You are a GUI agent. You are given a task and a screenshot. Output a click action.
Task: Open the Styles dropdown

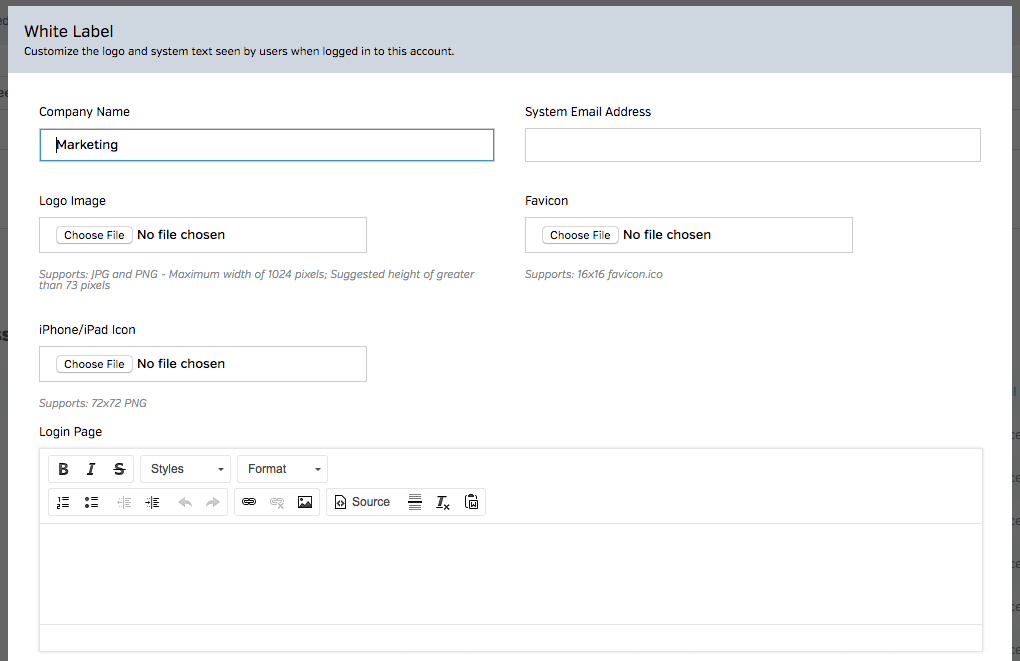tap(186, 469)
